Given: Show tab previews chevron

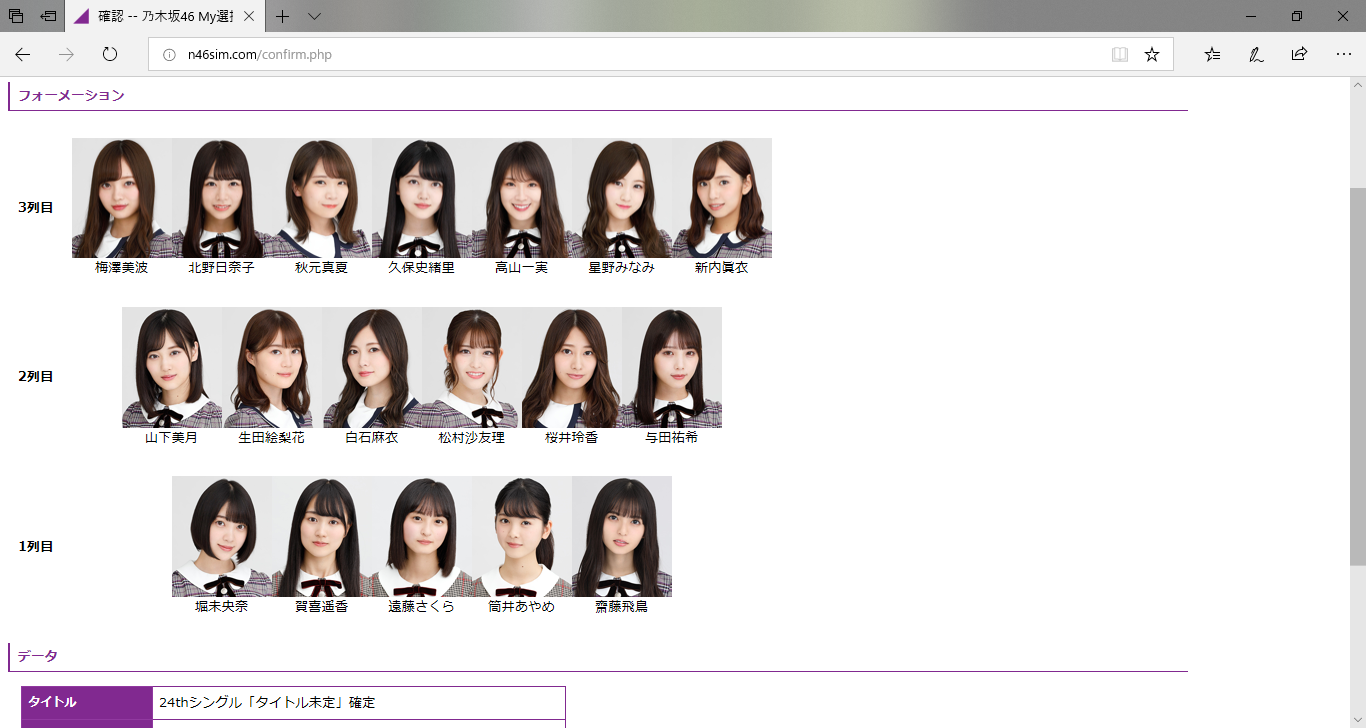Looking at the screenshot, I should (x=314, y=16).
